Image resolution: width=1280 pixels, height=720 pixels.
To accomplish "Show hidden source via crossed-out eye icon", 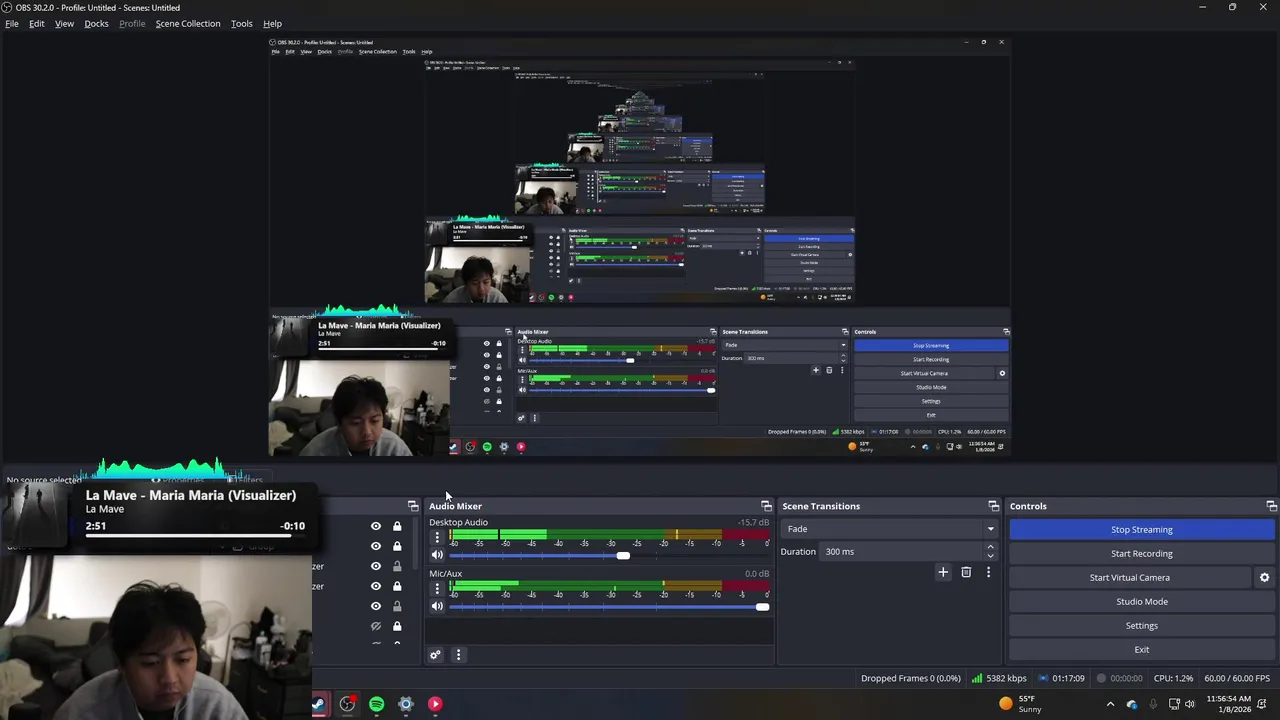I will click(x=376, y=626).
